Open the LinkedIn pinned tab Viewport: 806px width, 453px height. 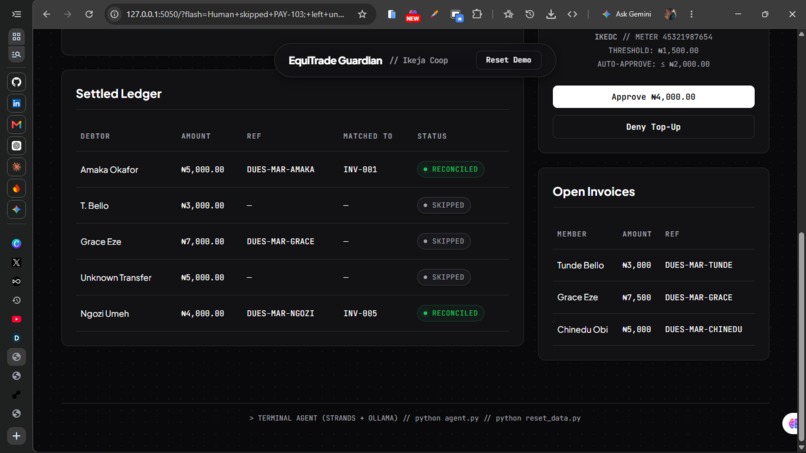16,103
